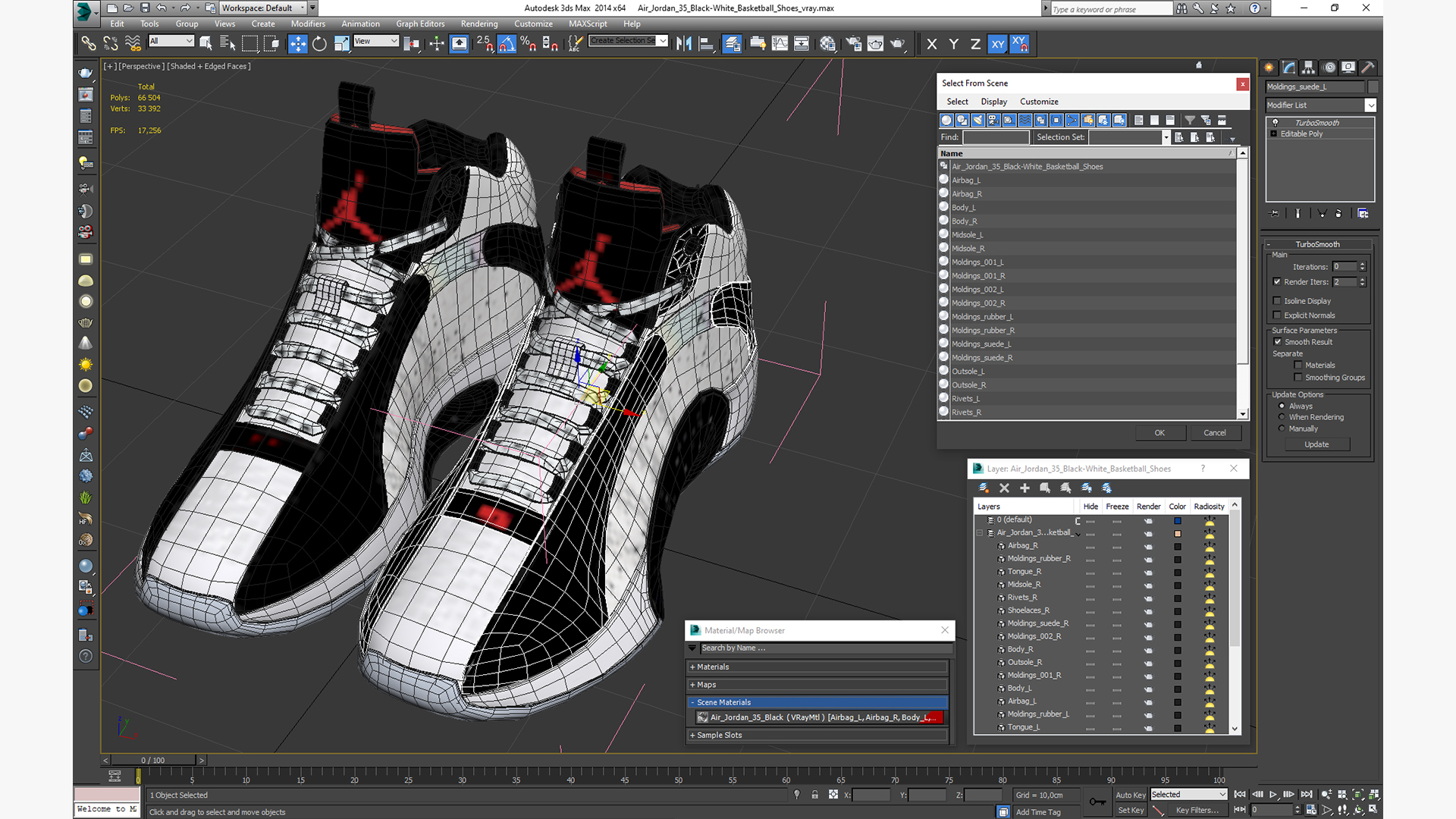
Task: Click the 0 / 100 time slider
Action: coord(153,761)
